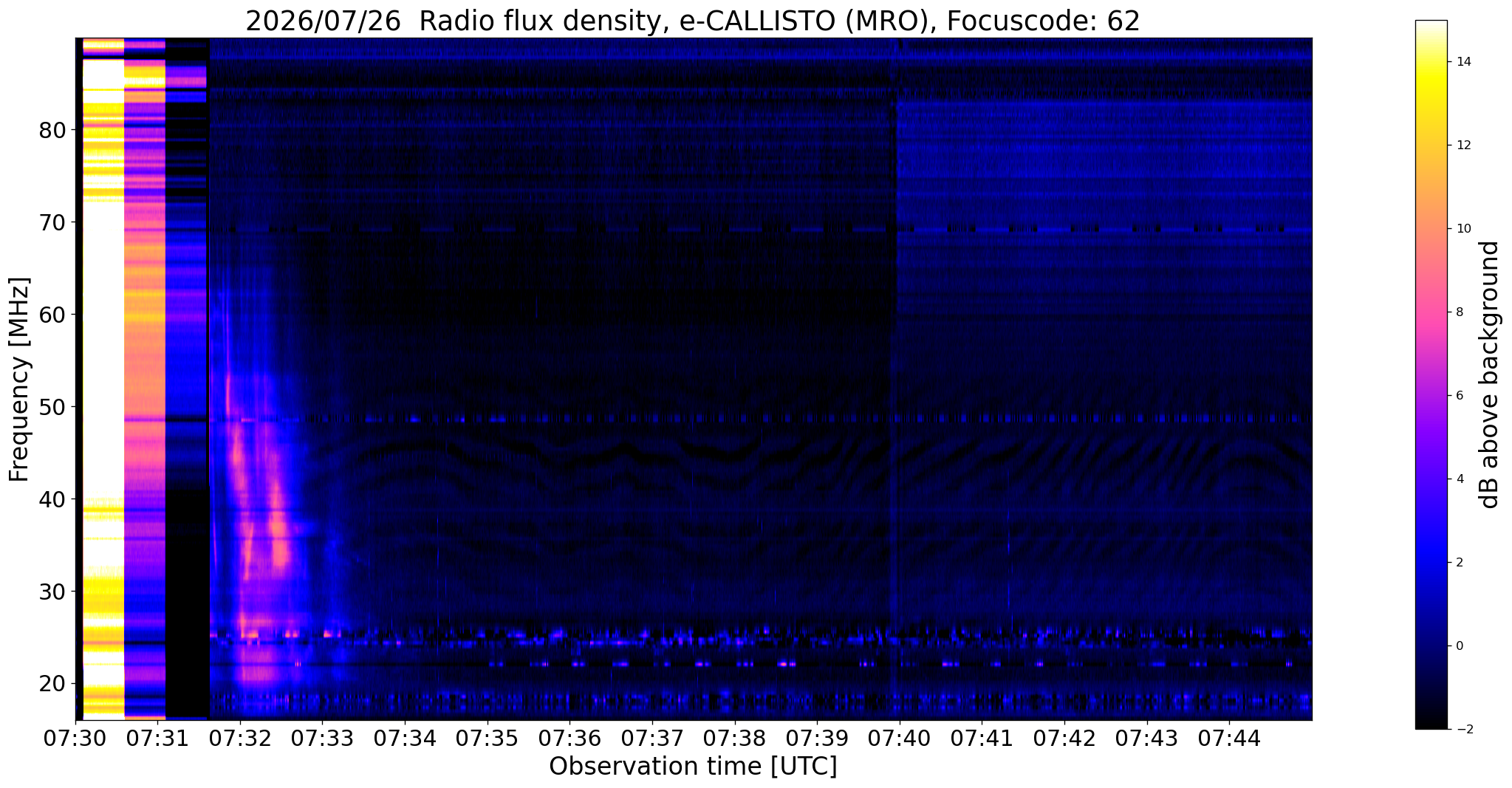This screenshot has width=1512, height=788.
Task: Click the 20 MHz frequency tick label
Action: [x=52, y=685]
